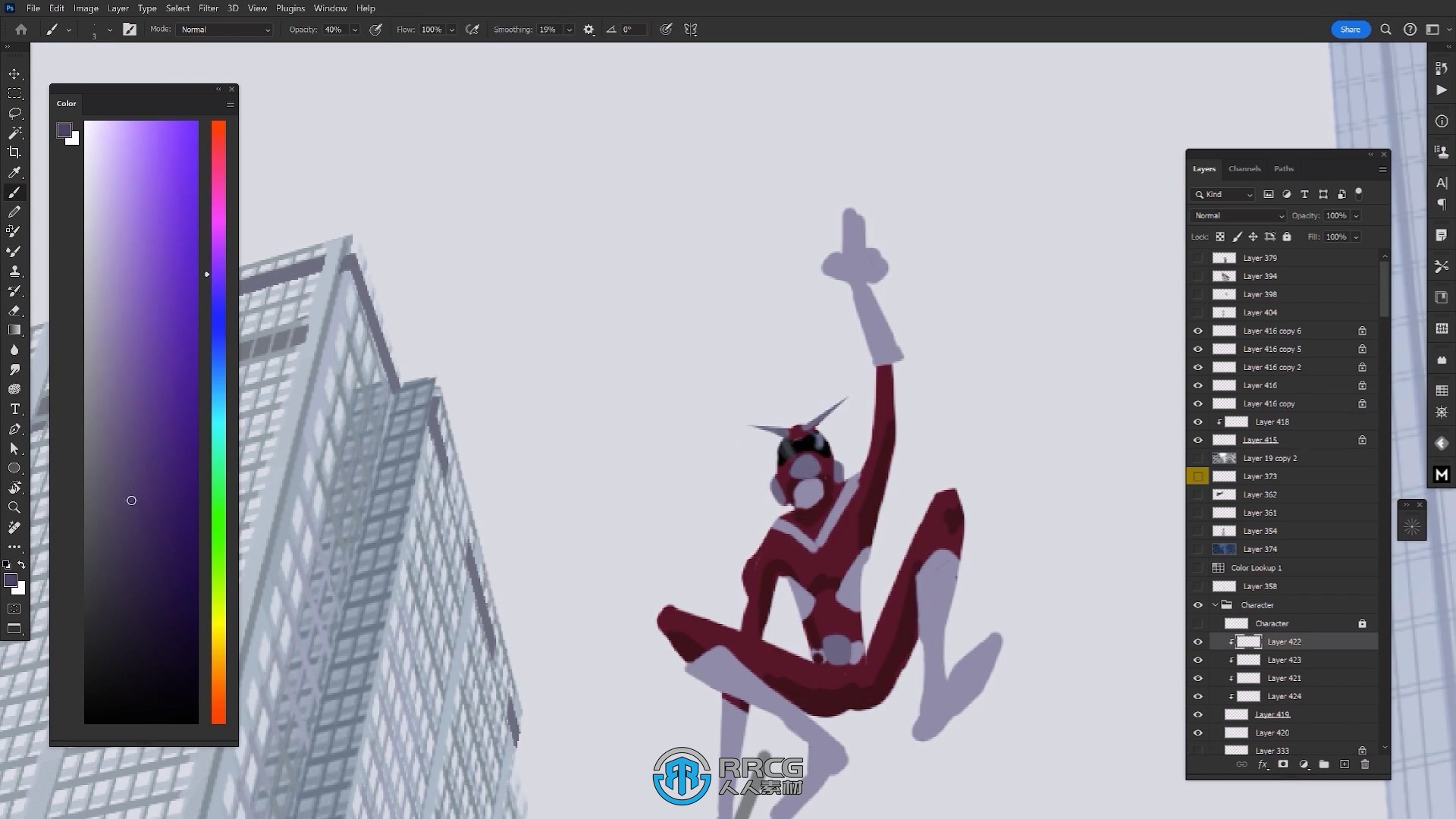Screen dimensions: 1456x819
Task: Select the Rectangular Marquee tool
Action: [14, 93]
